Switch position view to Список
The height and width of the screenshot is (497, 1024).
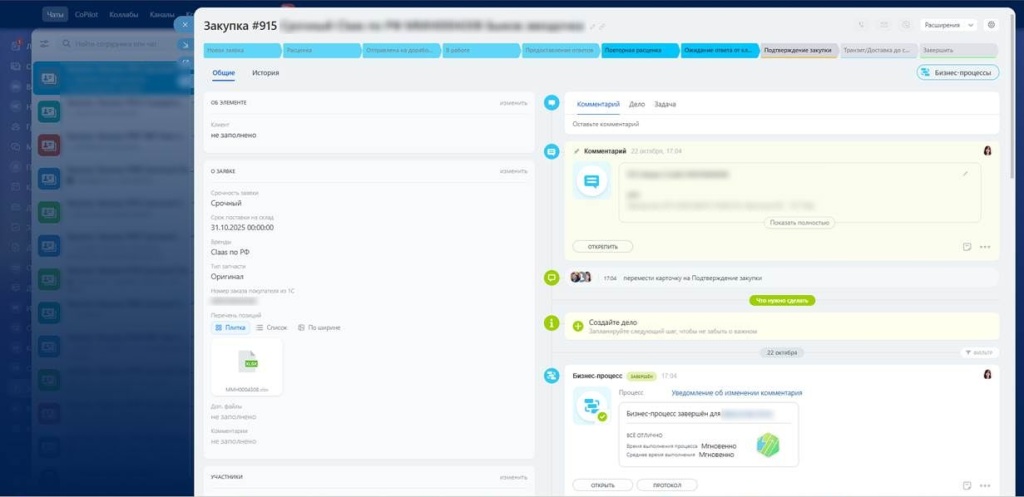[x=272, y=327]
